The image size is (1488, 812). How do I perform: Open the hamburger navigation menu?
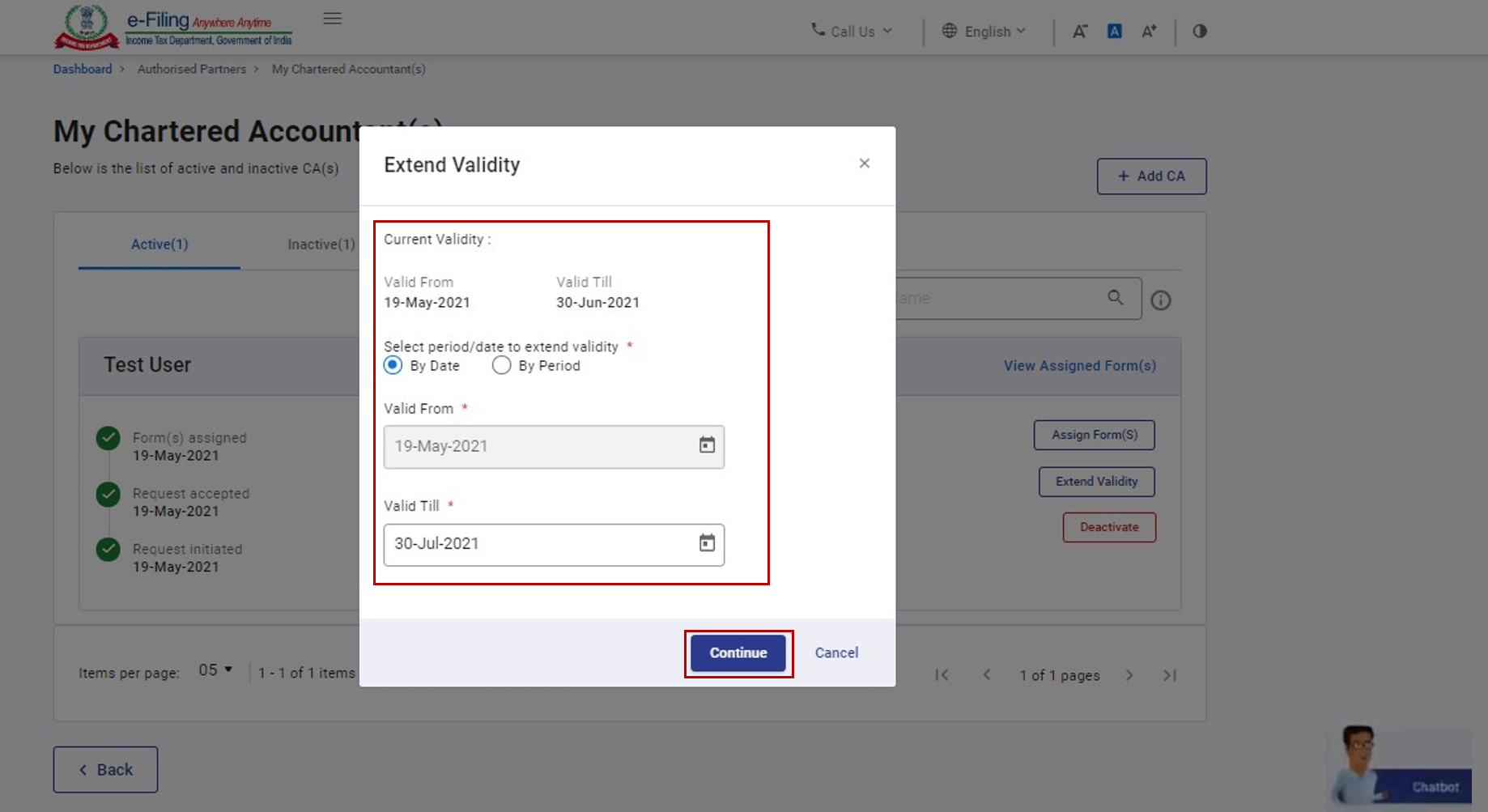[332, 18]
